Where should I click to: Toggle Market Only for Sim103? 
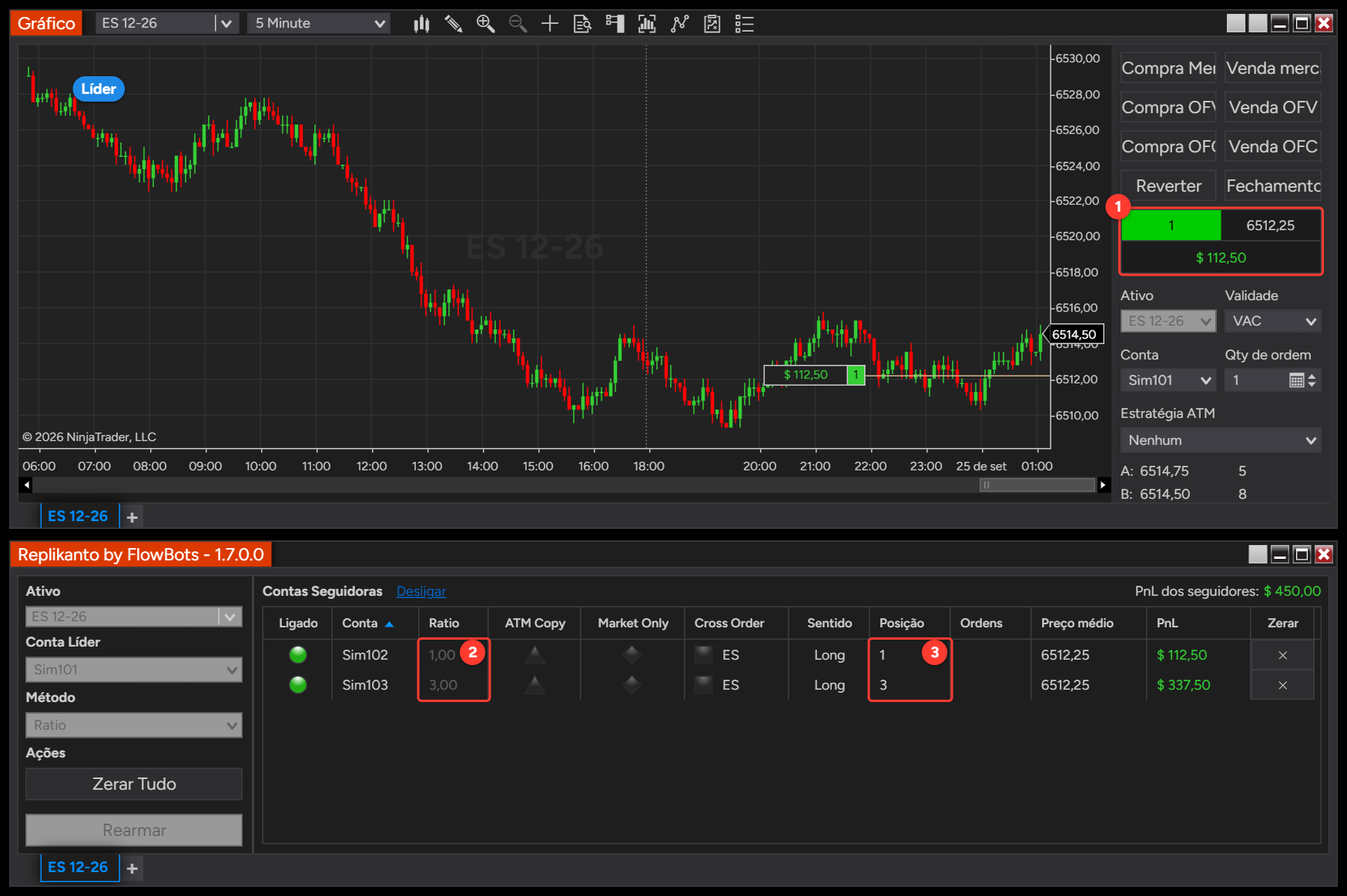tap(632, 685)
